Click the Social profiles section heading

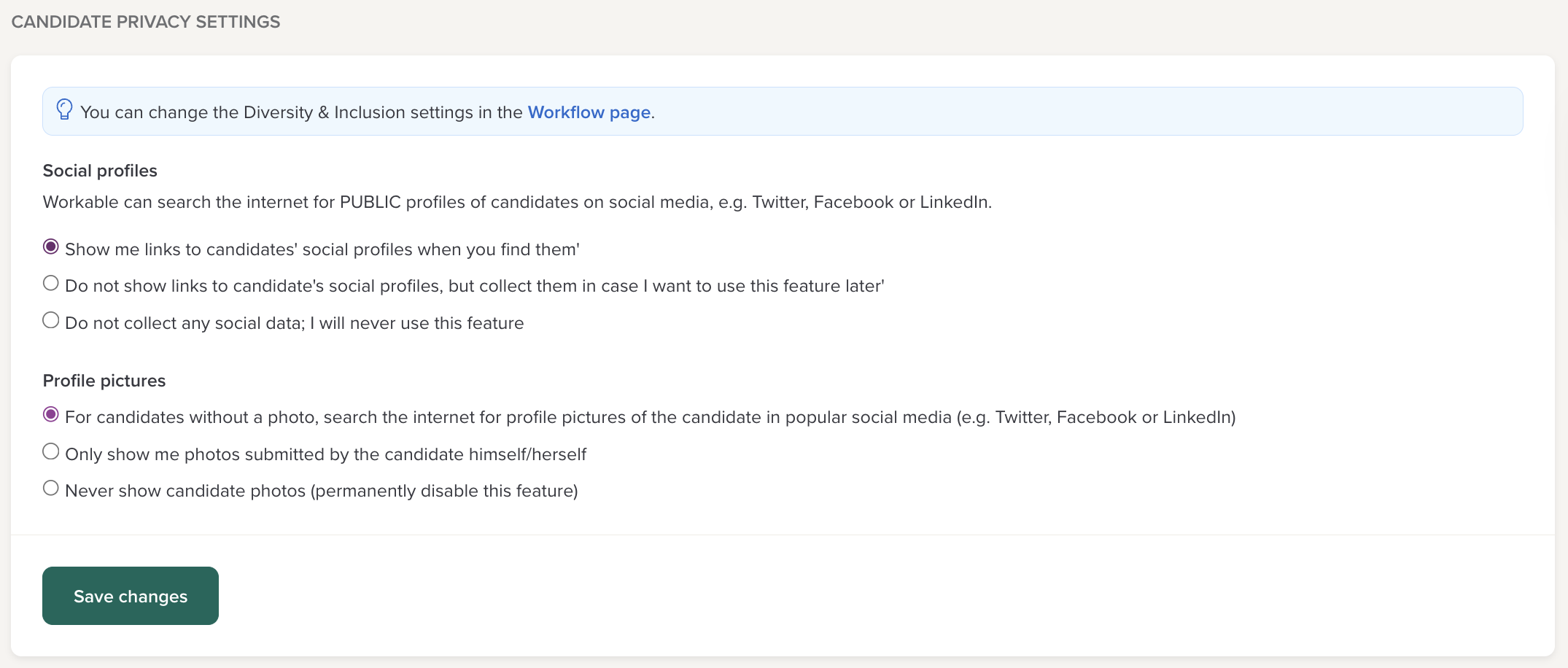click(x=100, y=171)
